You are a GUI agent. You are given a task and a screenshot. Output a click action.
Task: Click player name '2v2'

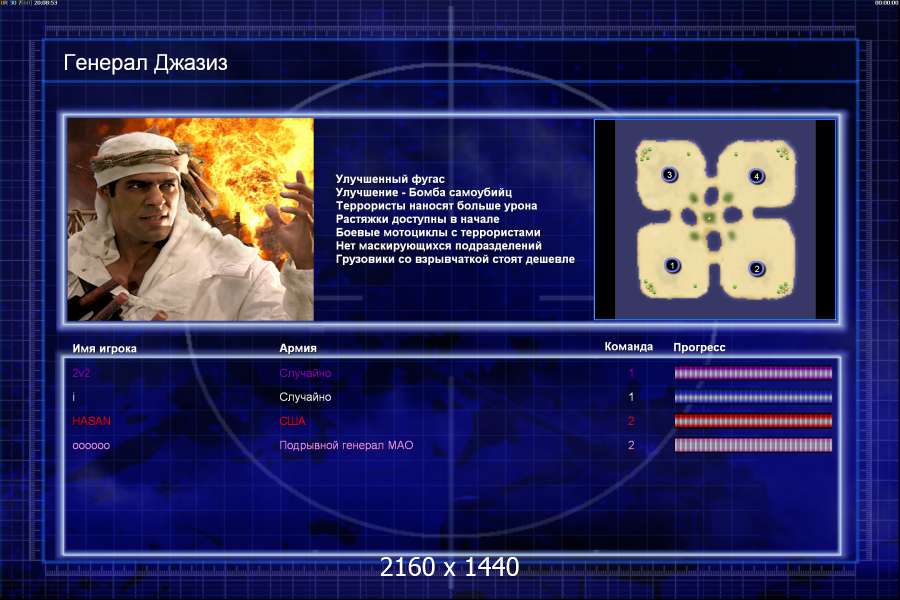pyautogui.click(x=81, y=373)
